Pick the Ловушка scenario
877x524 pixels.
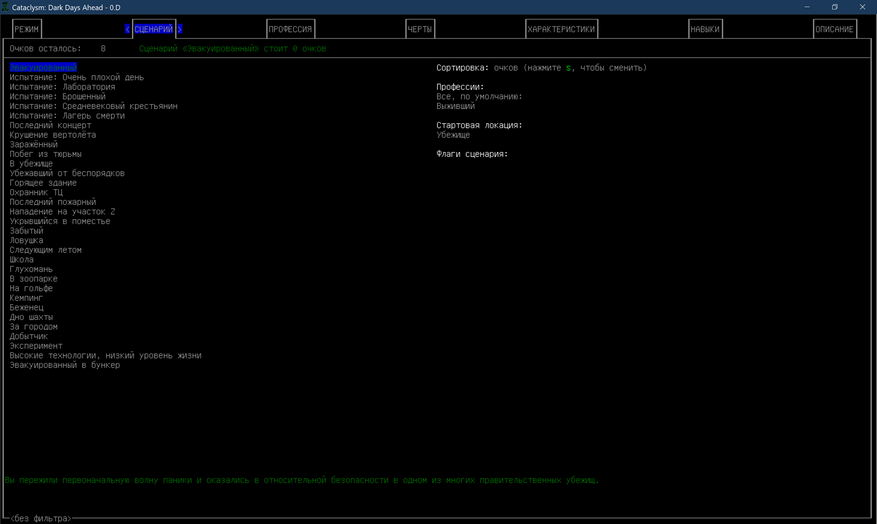(x=26, y=240)
